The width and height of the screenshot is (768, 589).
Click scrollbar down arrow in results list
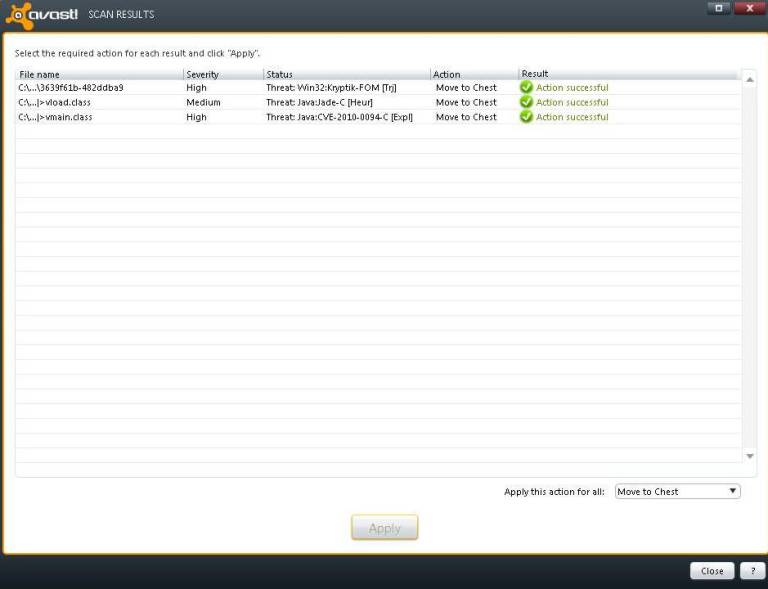pos(749,456)
